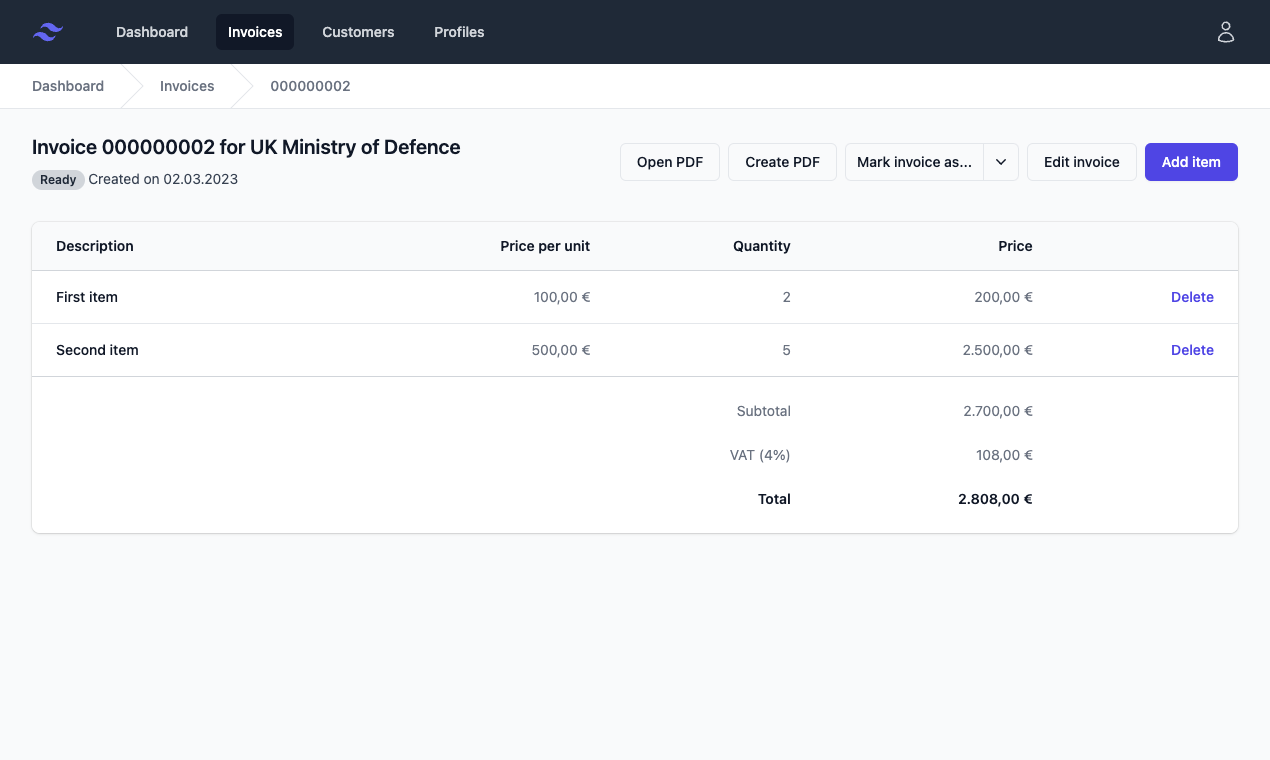
Task: Click Invoices breadcrumb link
Action: click(187, 86)
